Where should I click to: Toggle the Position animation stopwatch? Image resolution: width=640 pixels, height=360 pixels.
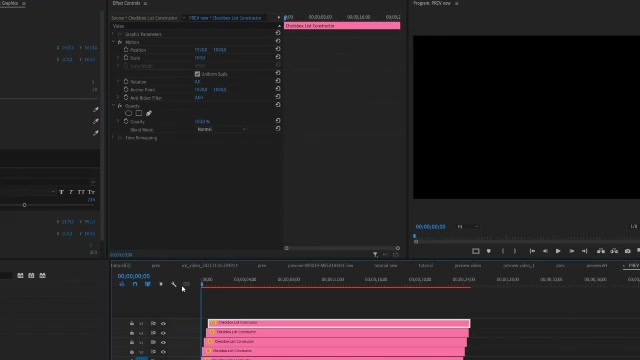click(126, 49)
